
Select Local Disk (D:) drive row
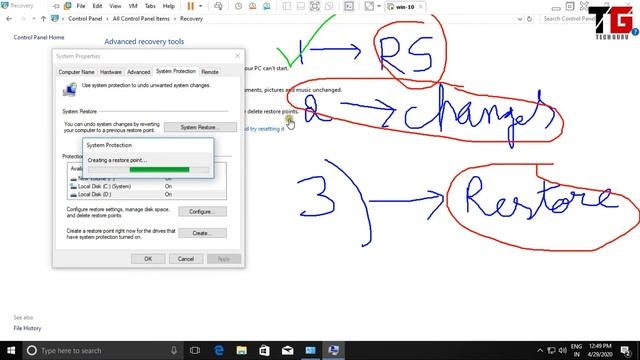pos(147,195)
